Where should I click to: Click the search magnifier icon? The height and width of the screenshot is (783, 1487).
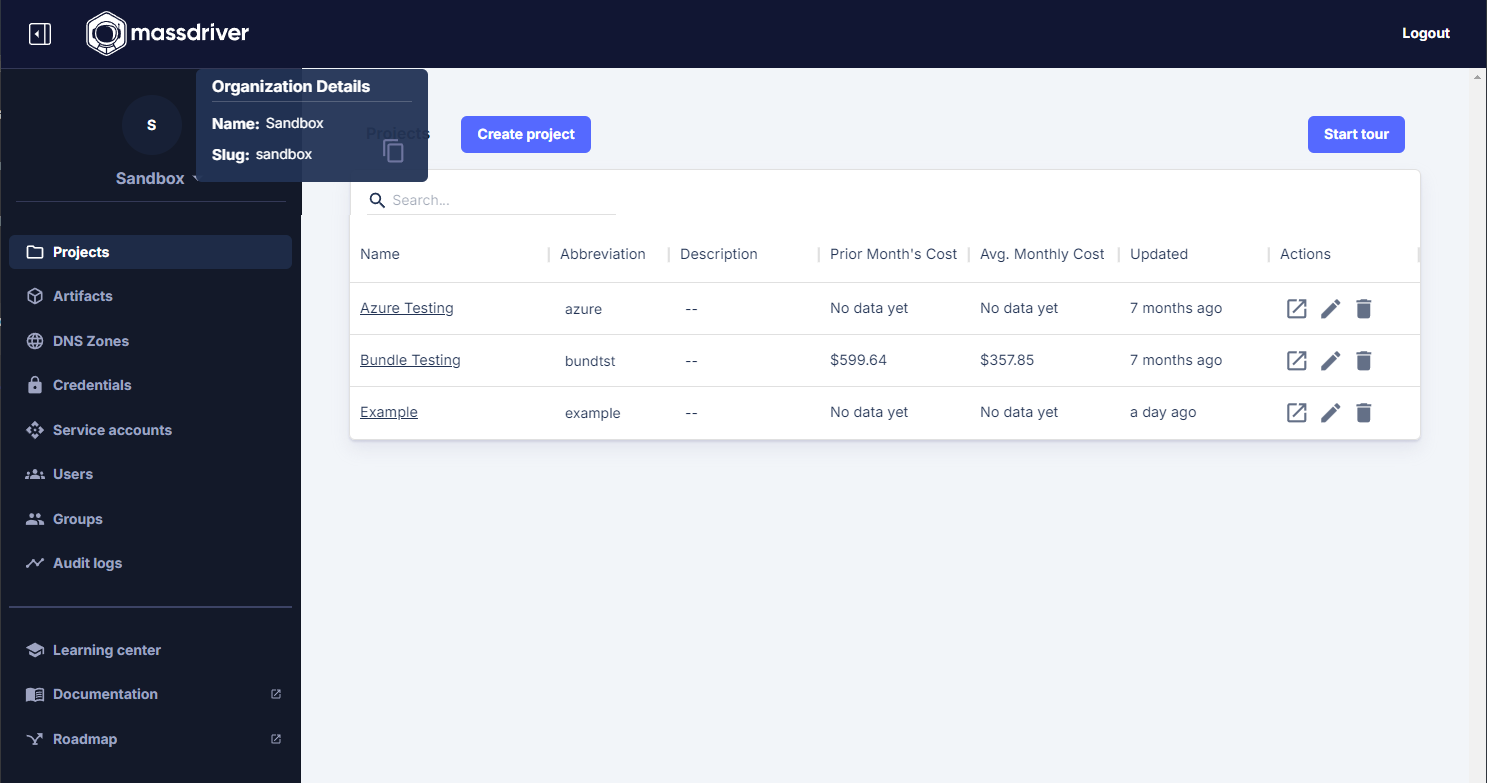pyautogui.click(x=377, y=200)
